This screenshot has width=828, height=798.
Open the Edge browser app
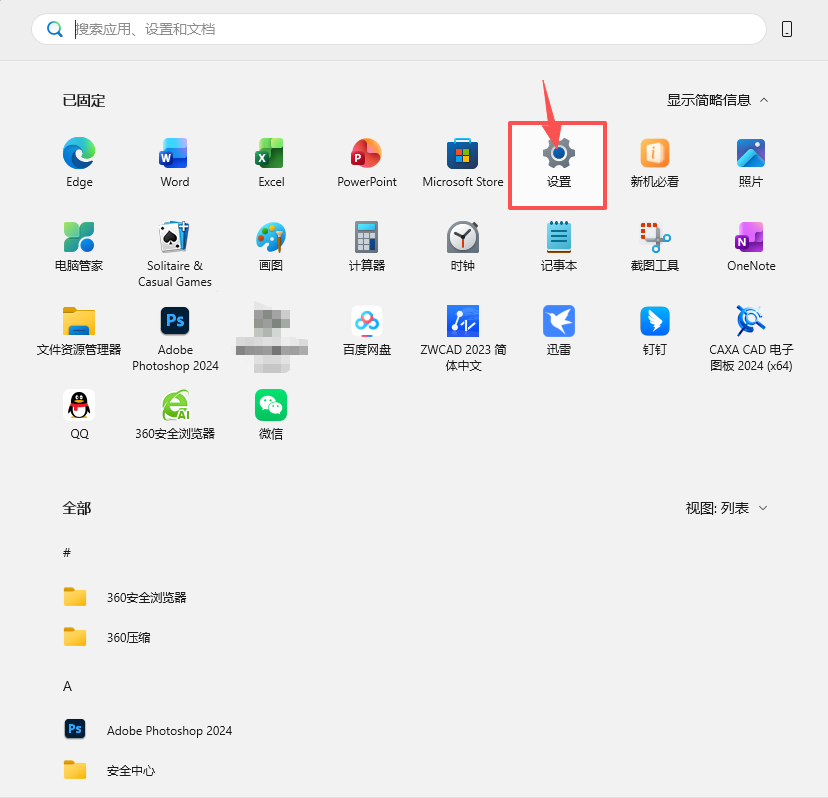point(79,163)
